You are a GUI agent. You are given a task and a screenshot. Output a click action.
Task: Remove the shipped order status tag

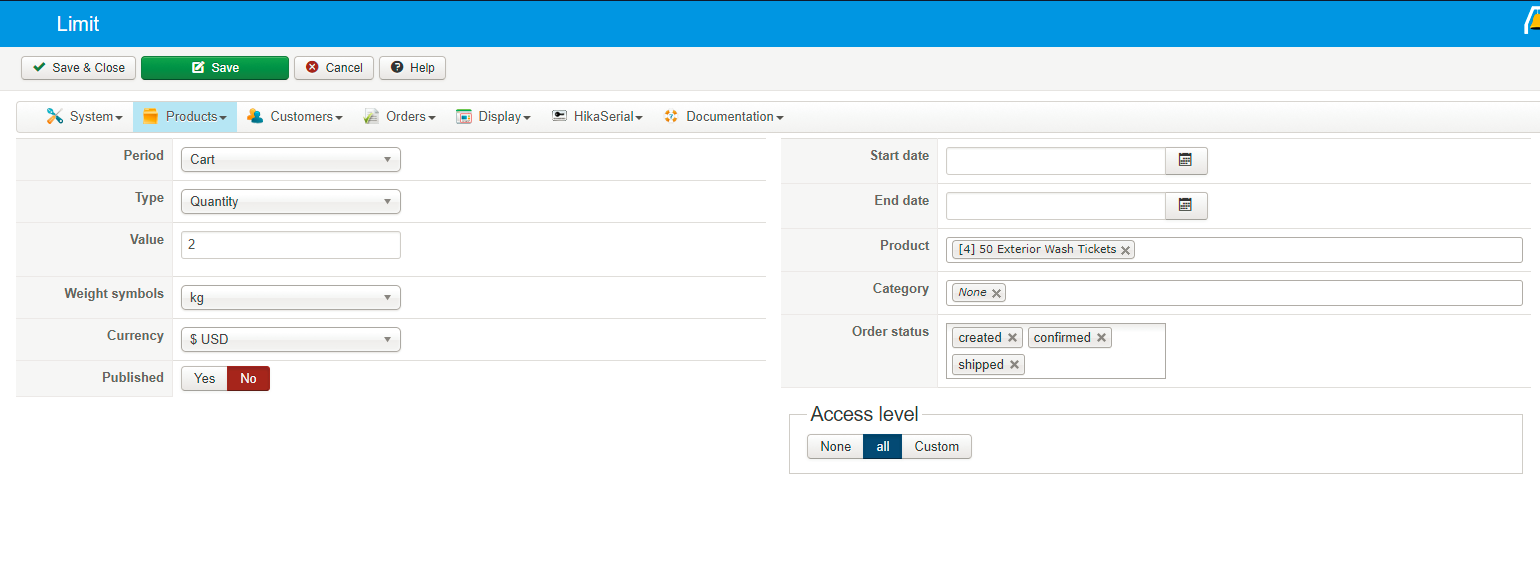coord(1014,365)
